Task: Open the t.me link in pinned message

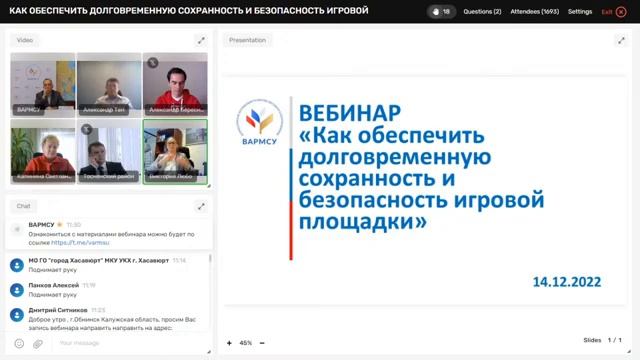Action: 80,242
